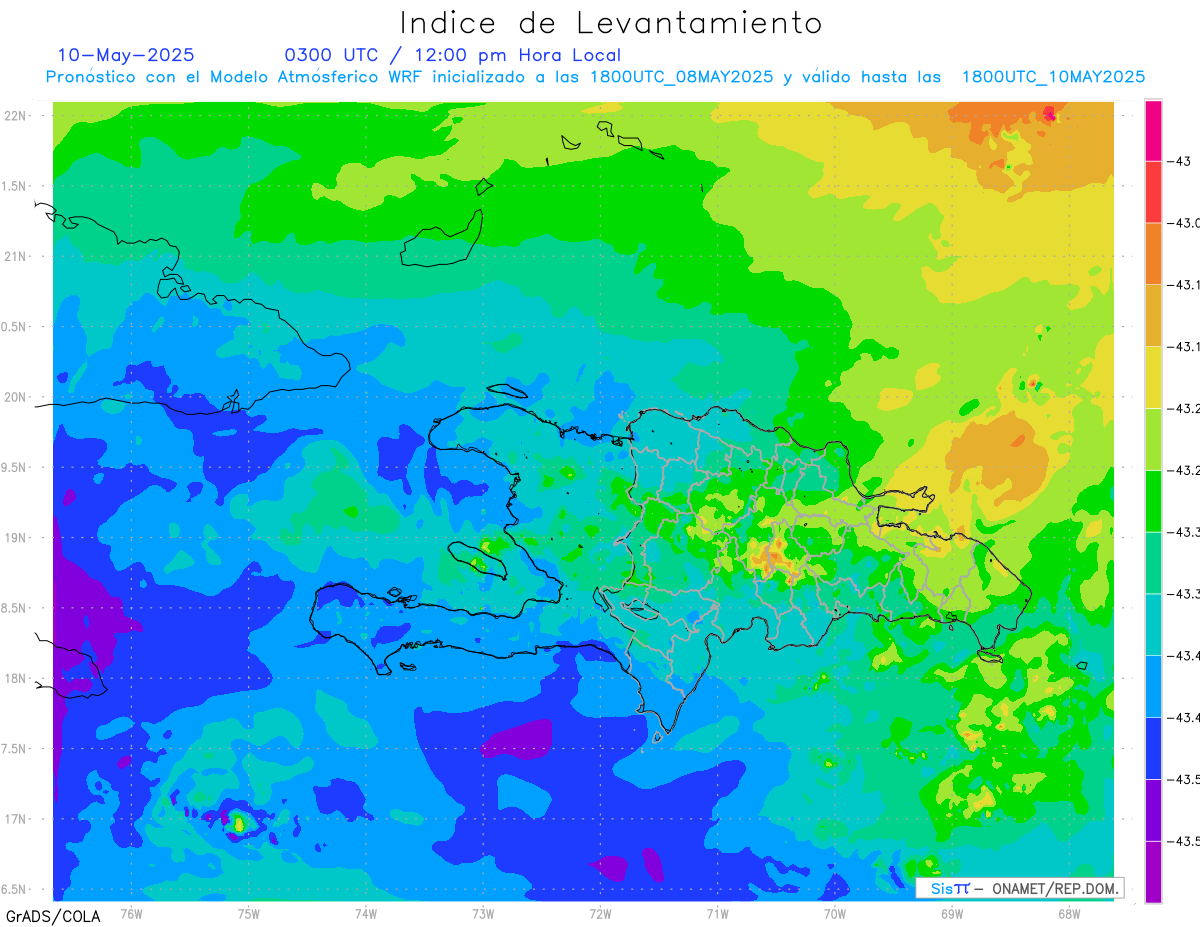
Task: Pick the dark orange legend swatch
Action: [1153, 254]
